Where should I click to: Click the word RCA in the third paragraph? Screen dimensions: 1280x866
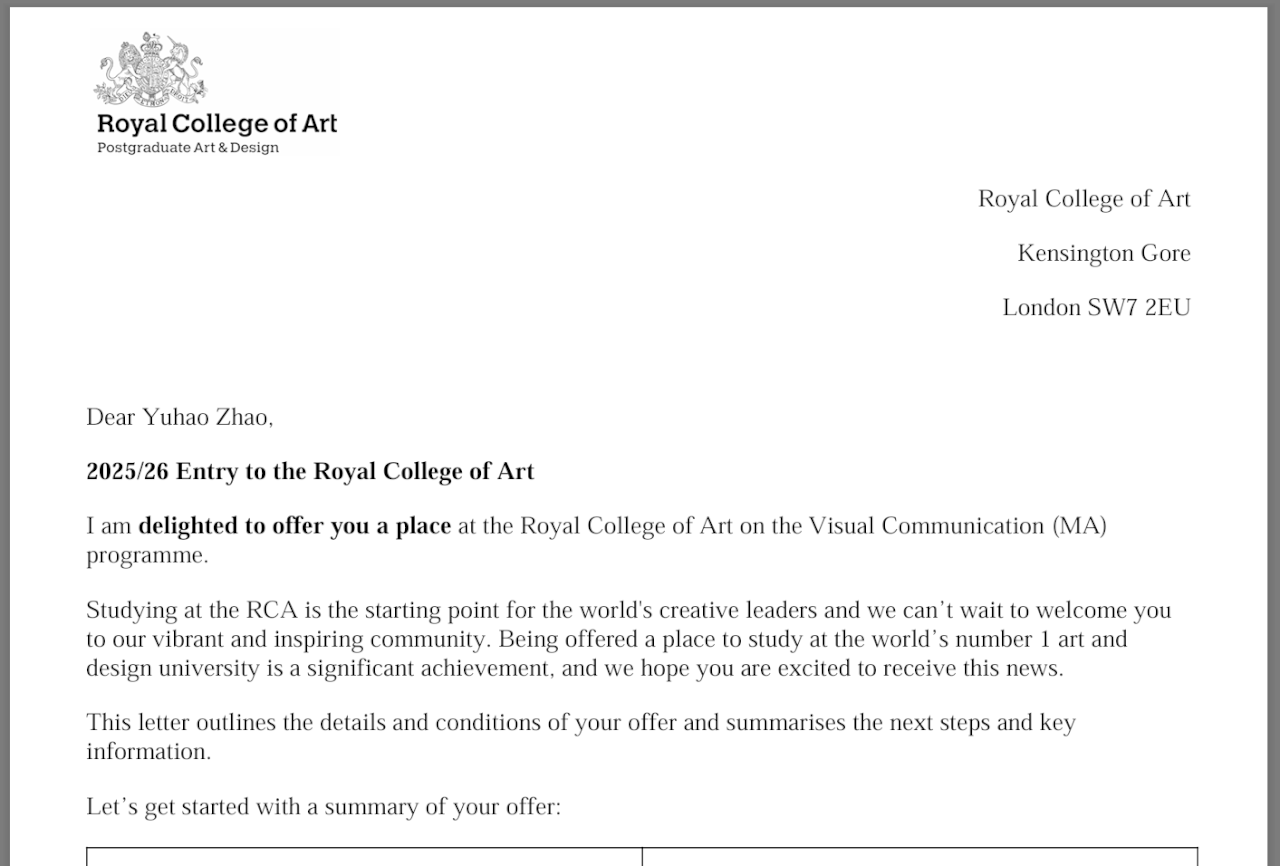click(268, 610)
